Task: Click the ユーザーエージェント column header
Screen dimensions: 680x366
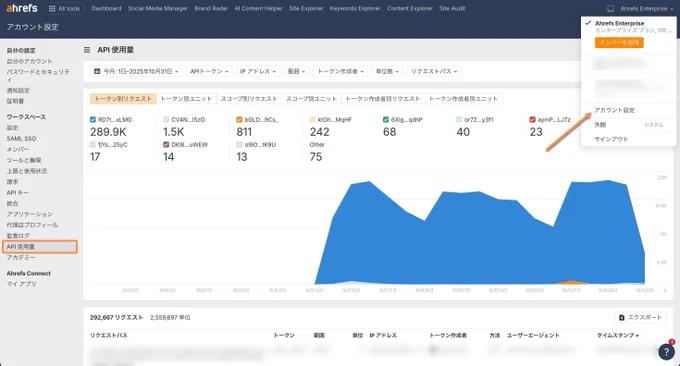Action: [x=533, y=336]
